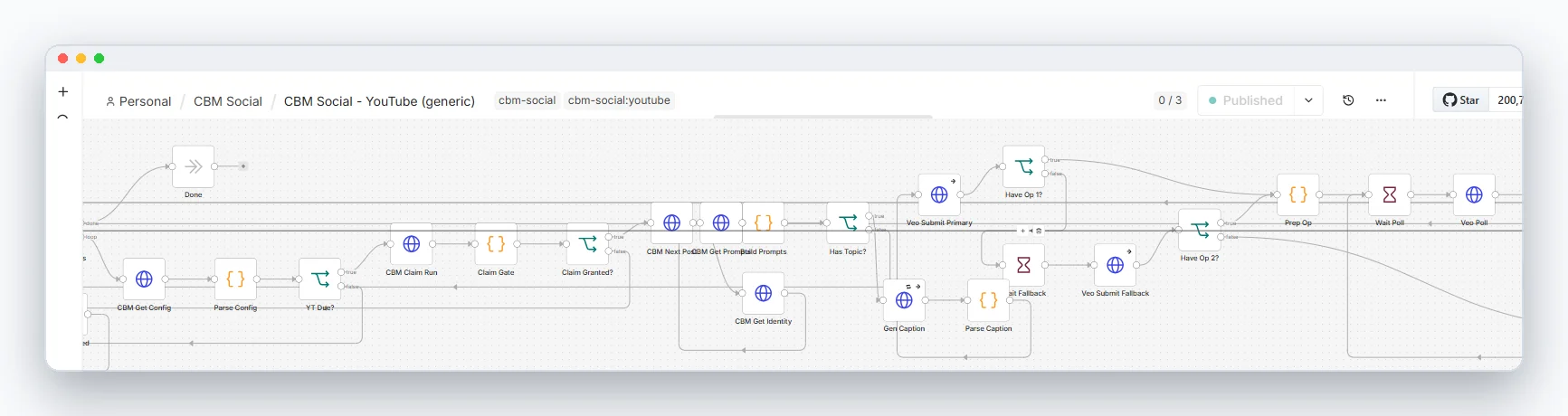Click the cbm-social tag
Image resolution: width=1568 pixels, height=416 pixels.
click(x=527, y=100)
